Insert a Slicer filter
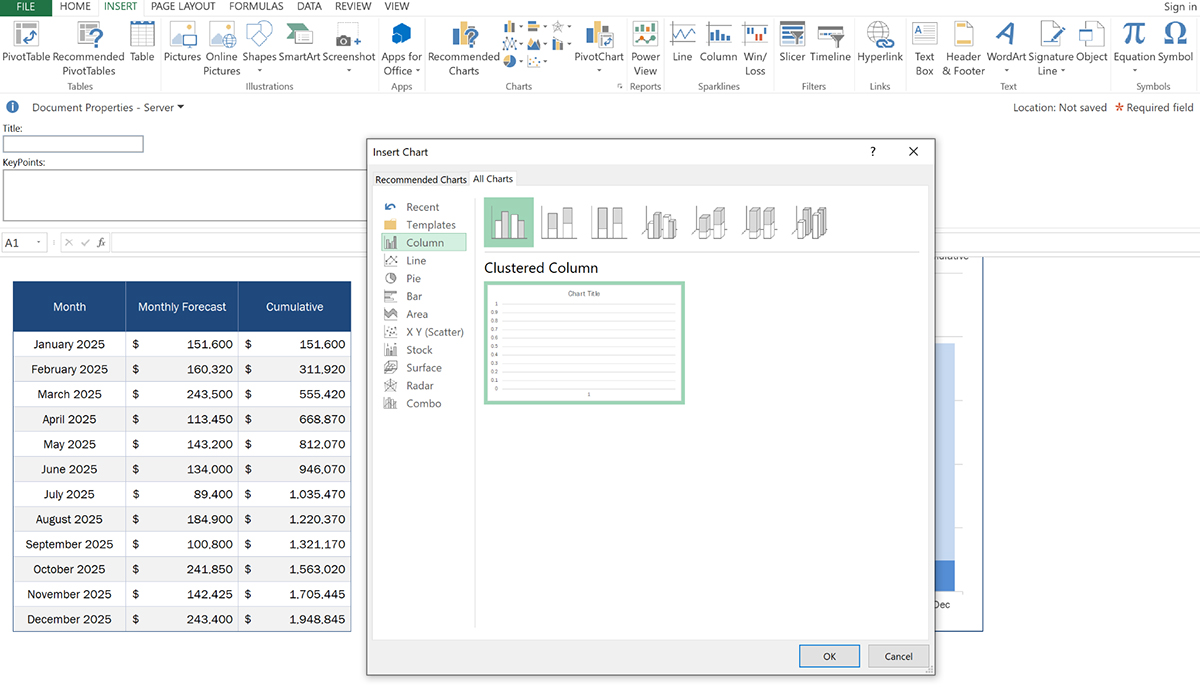1200x688 pixels. click(791, 45)
